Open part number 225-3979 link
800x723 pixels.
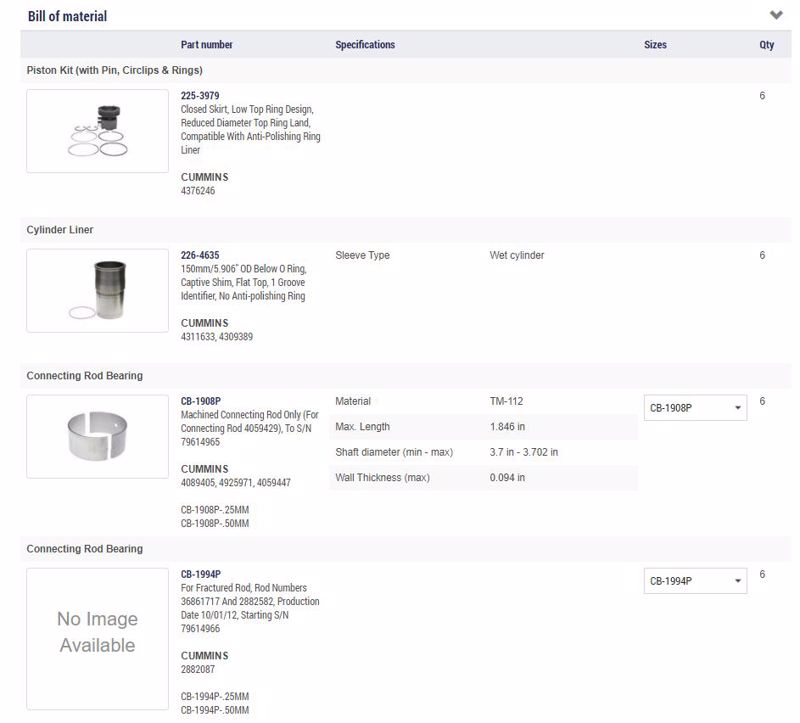200,95
